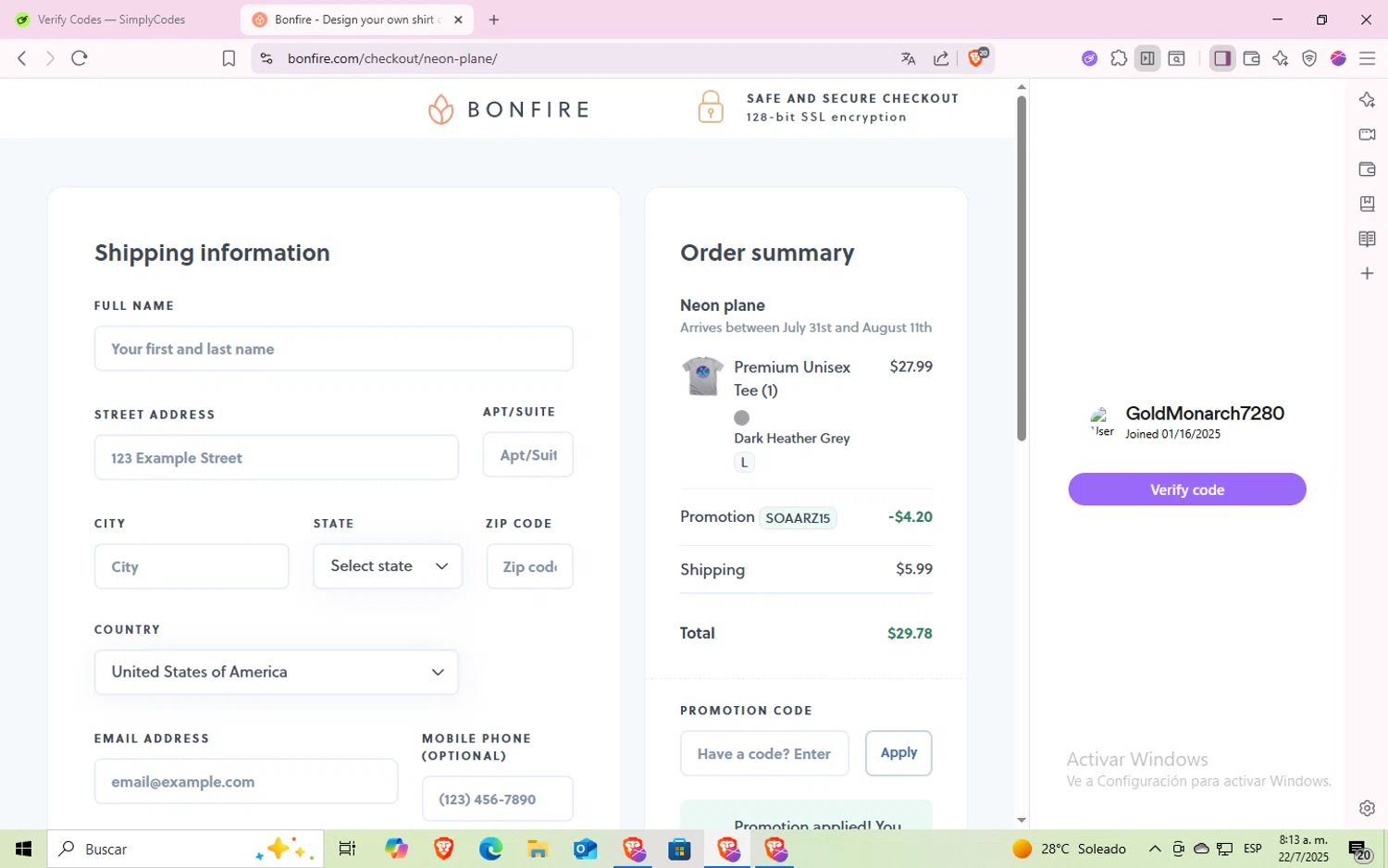Image resolution: width=1388 pixels, height=868 pixels.
Task: Click the forward navigation arrow
Action: (50, 58)
